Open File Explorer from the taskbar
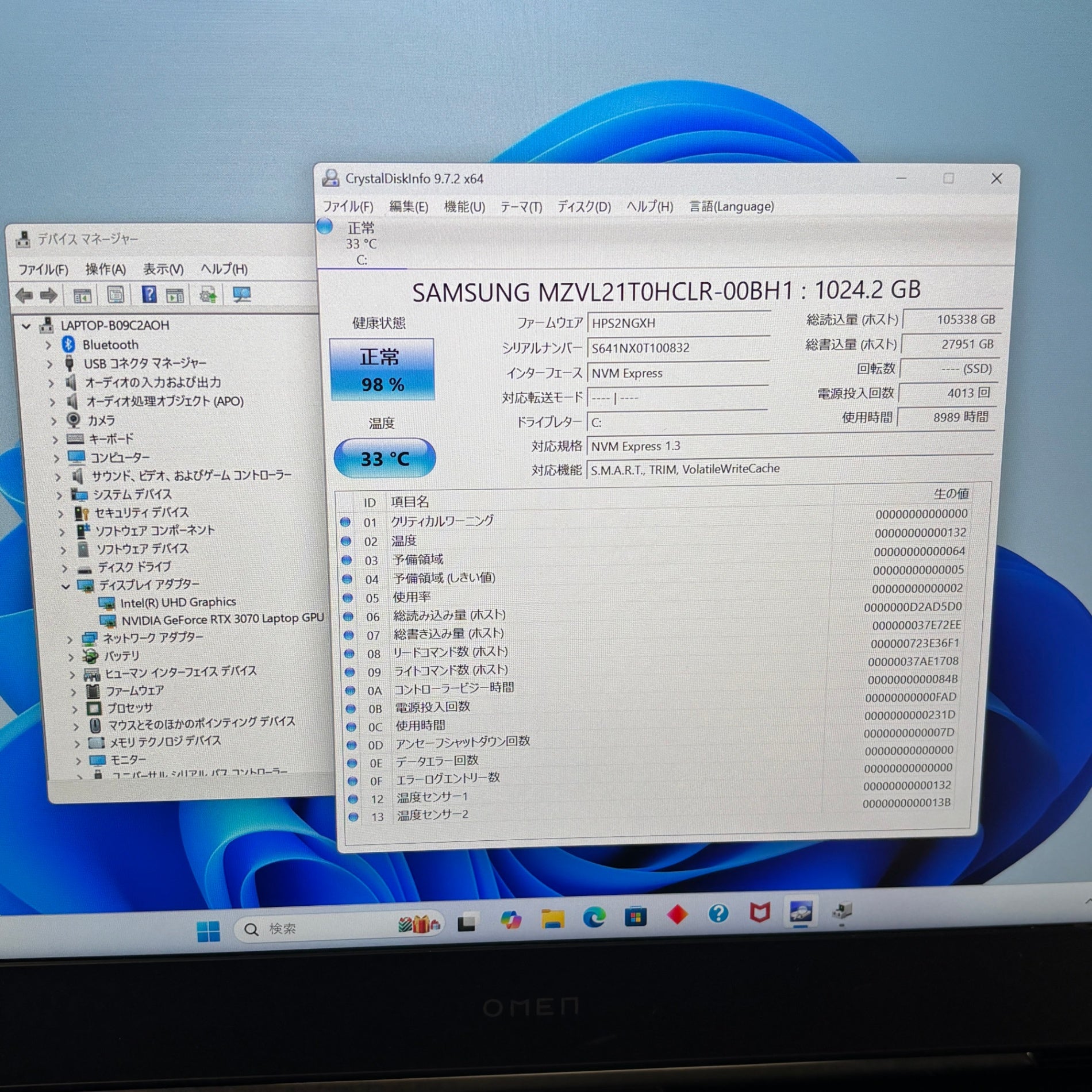 [552, 918]
